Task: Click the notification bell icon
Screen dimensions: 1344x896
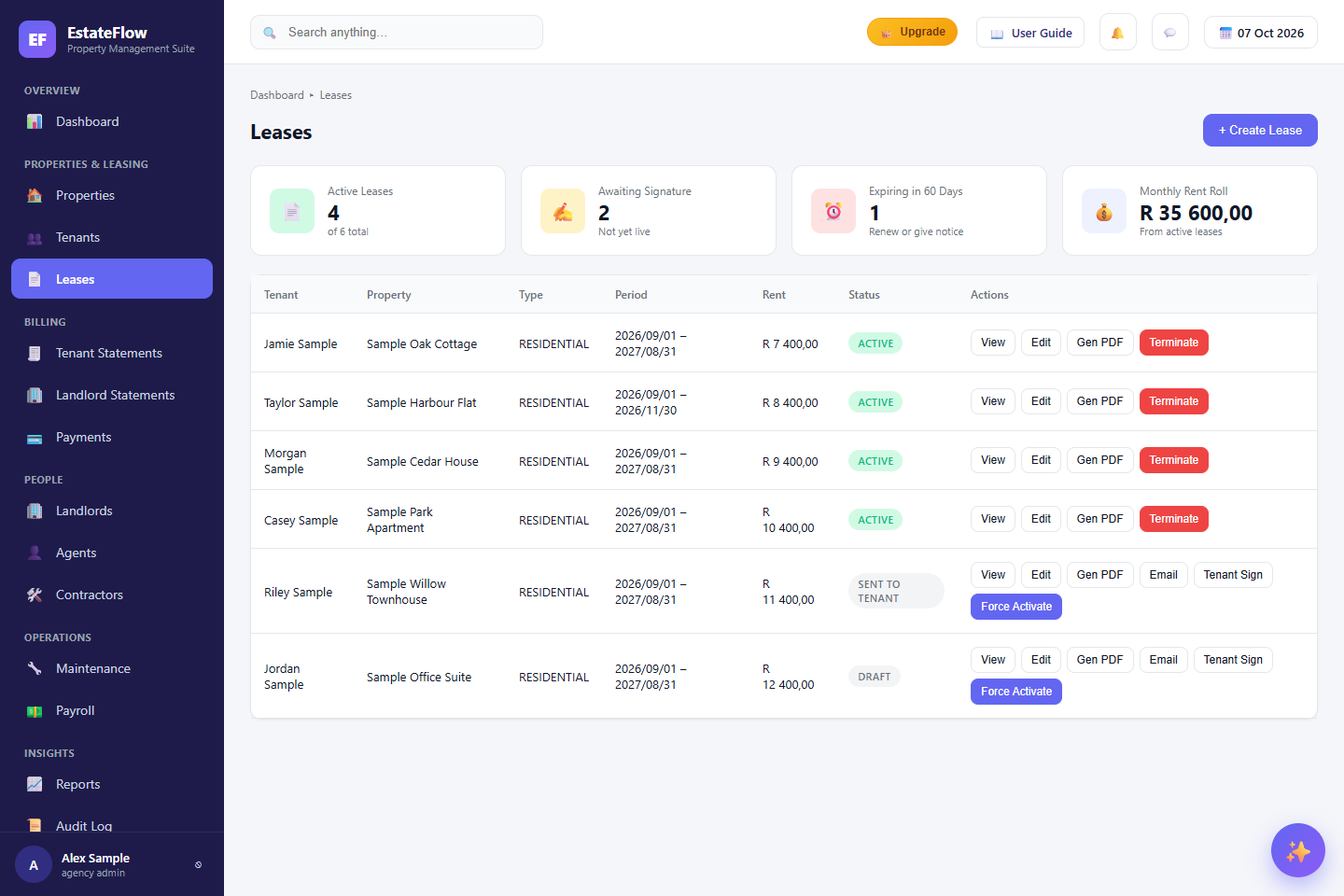Action: (x=1117, y=33)
